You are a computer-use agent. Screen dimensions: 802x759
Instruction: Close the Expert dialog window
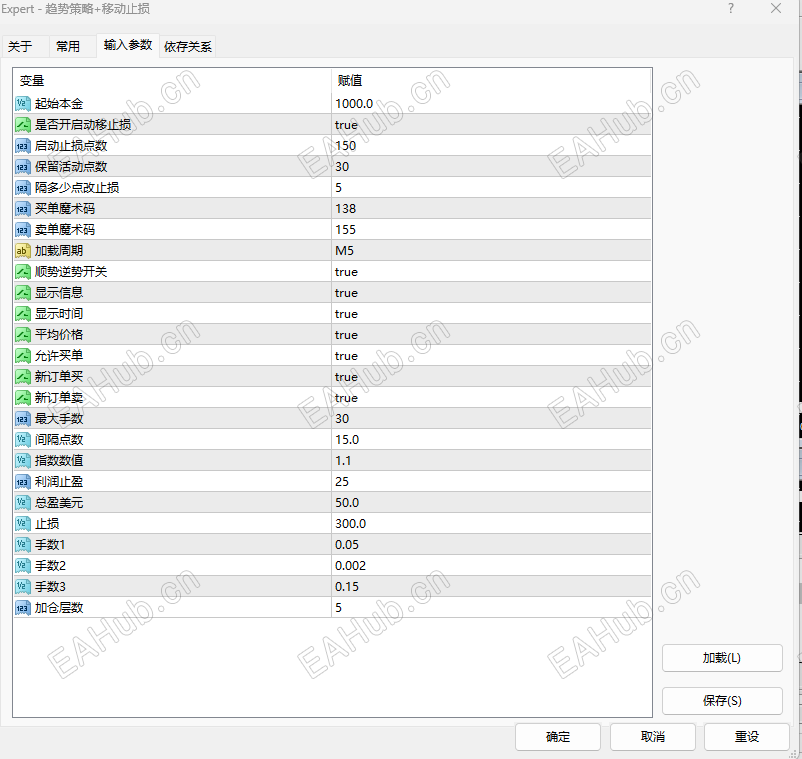click(x=776, y=8)
